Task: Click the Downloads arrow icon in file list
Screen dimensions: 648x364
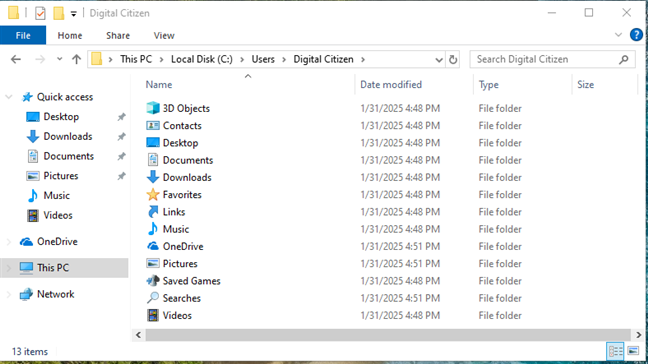Action: tap(153, 177)
